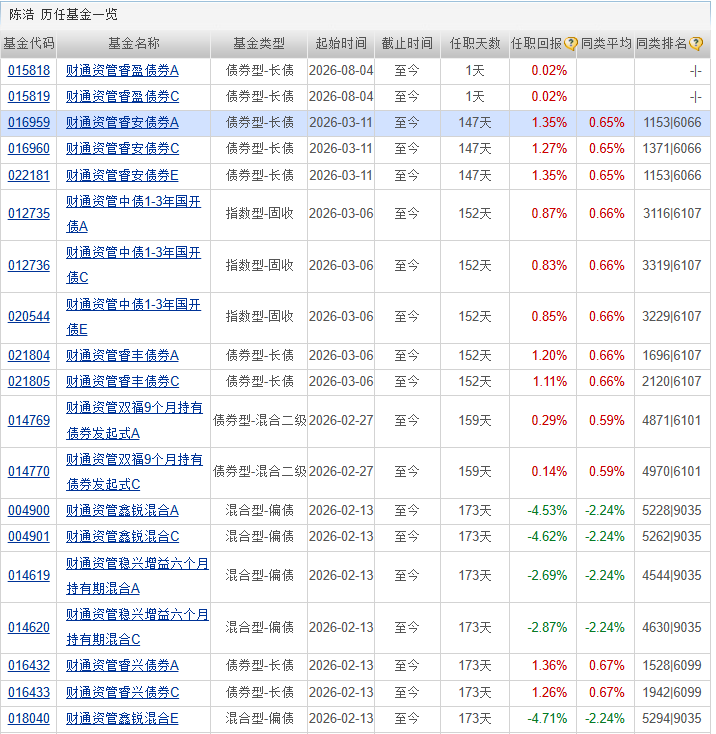
Task: Open fund 财通资管睿兴债券C
Action: pyautogui.click(x=122, y=692)
